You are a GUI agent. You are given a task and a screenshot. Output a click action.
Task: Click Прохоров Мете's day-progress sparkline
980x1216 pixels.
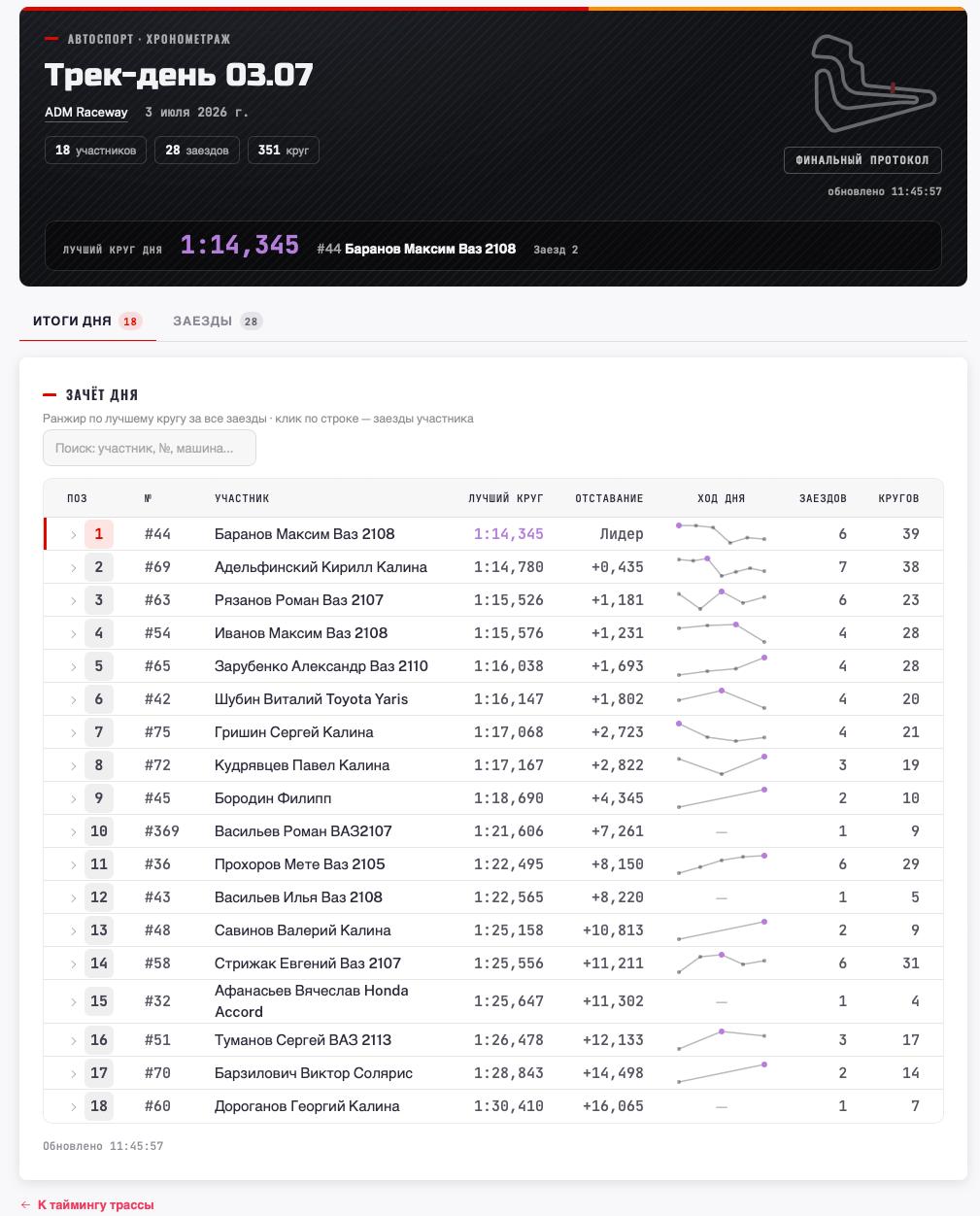tap(722, 863)
